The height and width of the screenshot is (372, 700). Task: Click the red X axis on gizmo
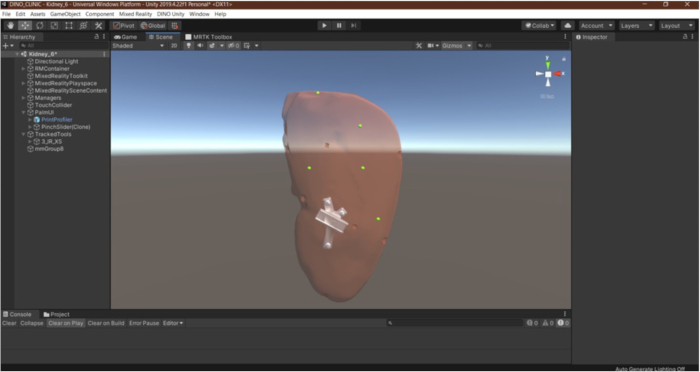click(558, 74)
